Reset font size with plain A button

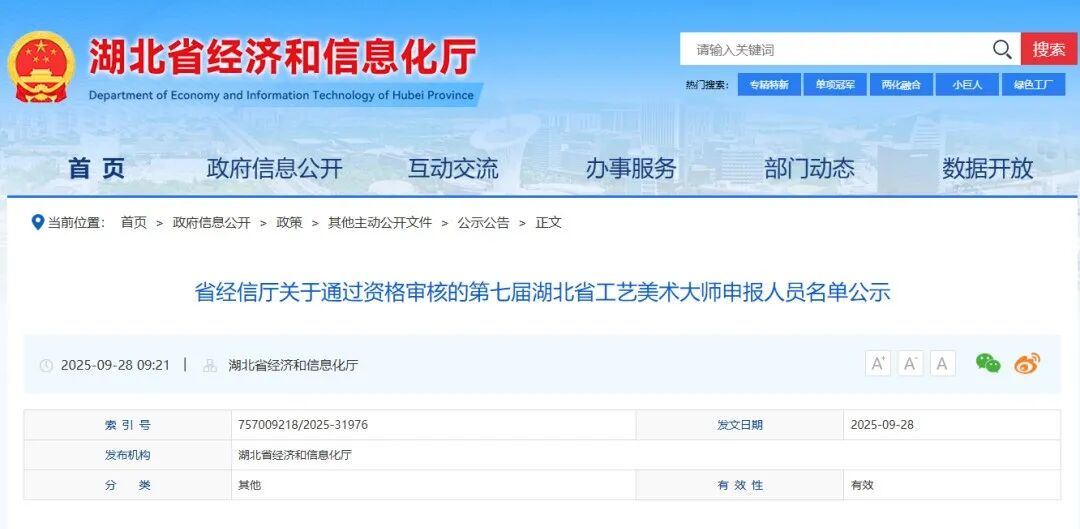942,364
